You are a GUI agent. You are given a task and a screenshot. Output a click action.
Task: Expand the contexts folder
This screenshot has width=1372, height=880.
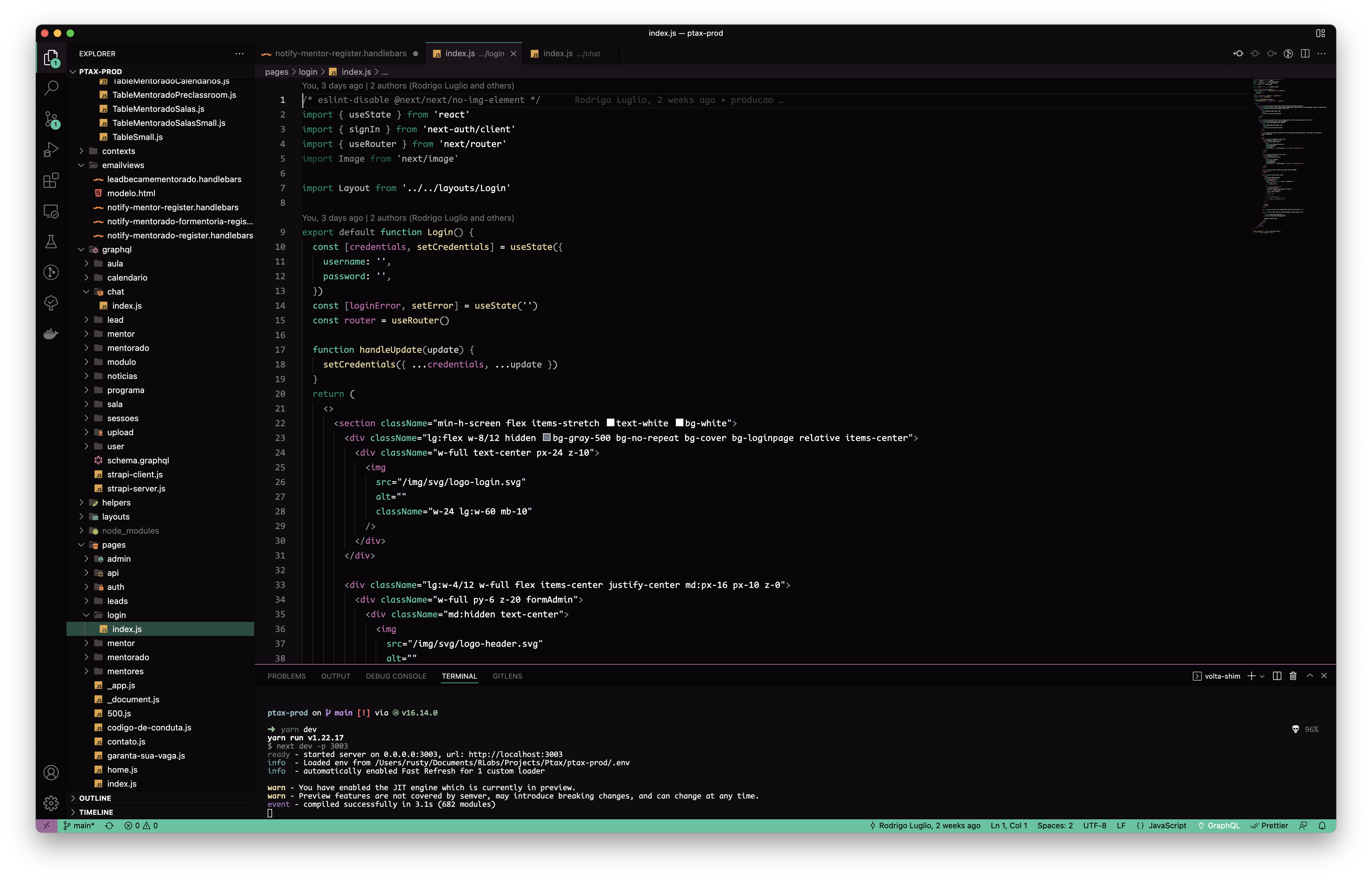[118, 151]
